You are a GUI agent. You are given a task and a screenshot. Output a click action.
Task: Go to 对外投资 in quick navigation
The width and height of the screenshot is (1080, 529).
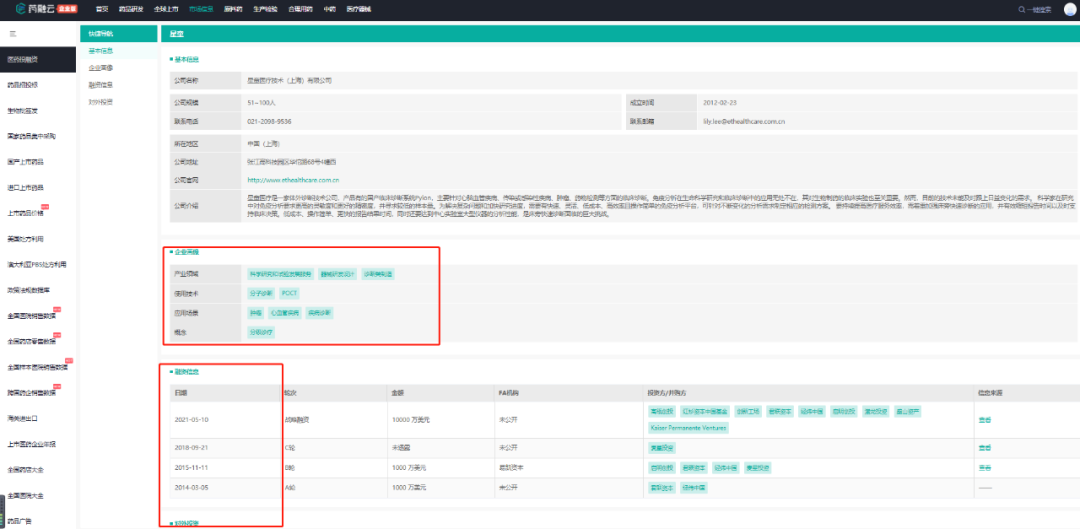101,102
